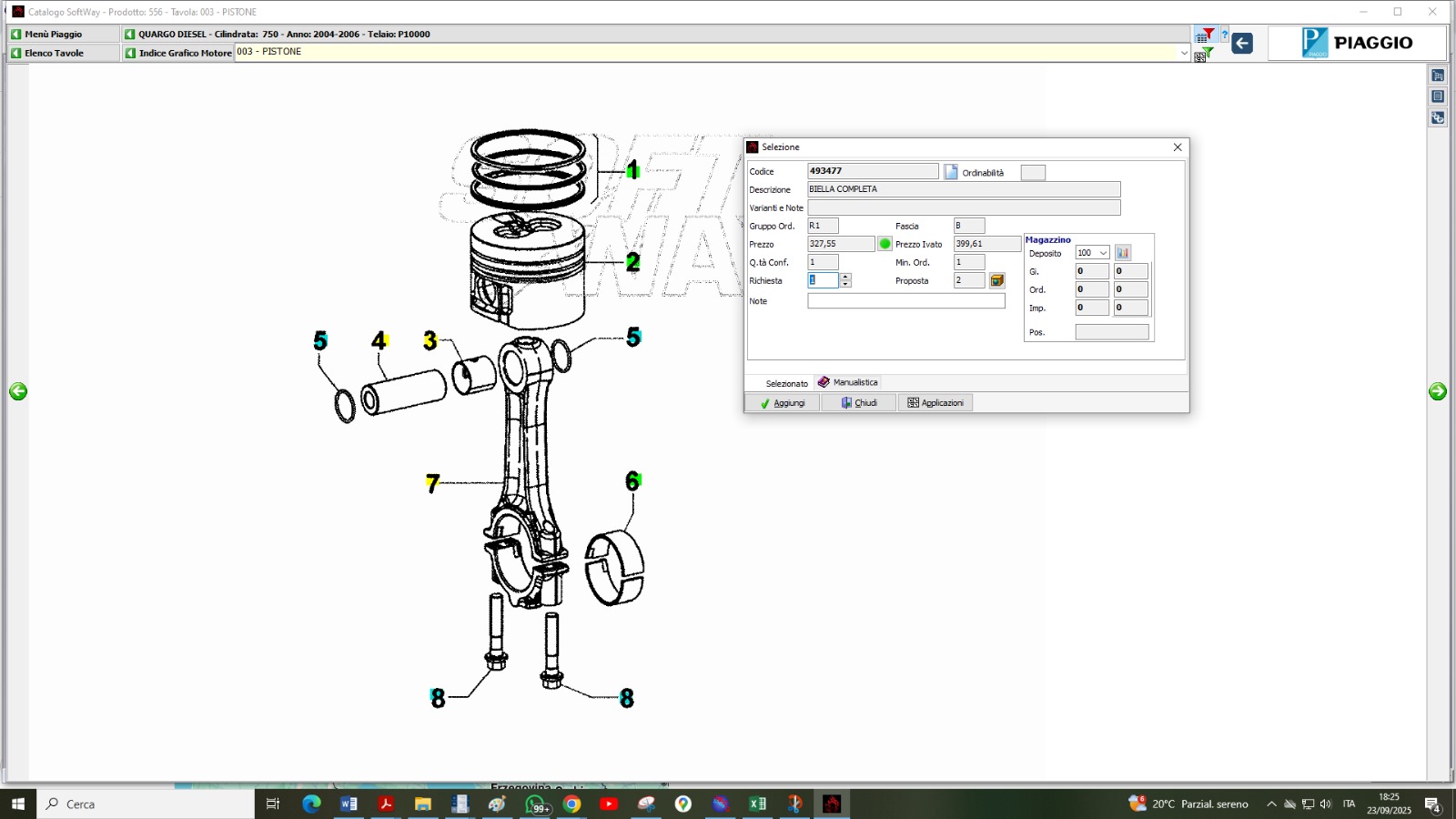This screenshot has width=1456, height=819.
Task: Open Menù Piaggio
Action: click(54, 34)
